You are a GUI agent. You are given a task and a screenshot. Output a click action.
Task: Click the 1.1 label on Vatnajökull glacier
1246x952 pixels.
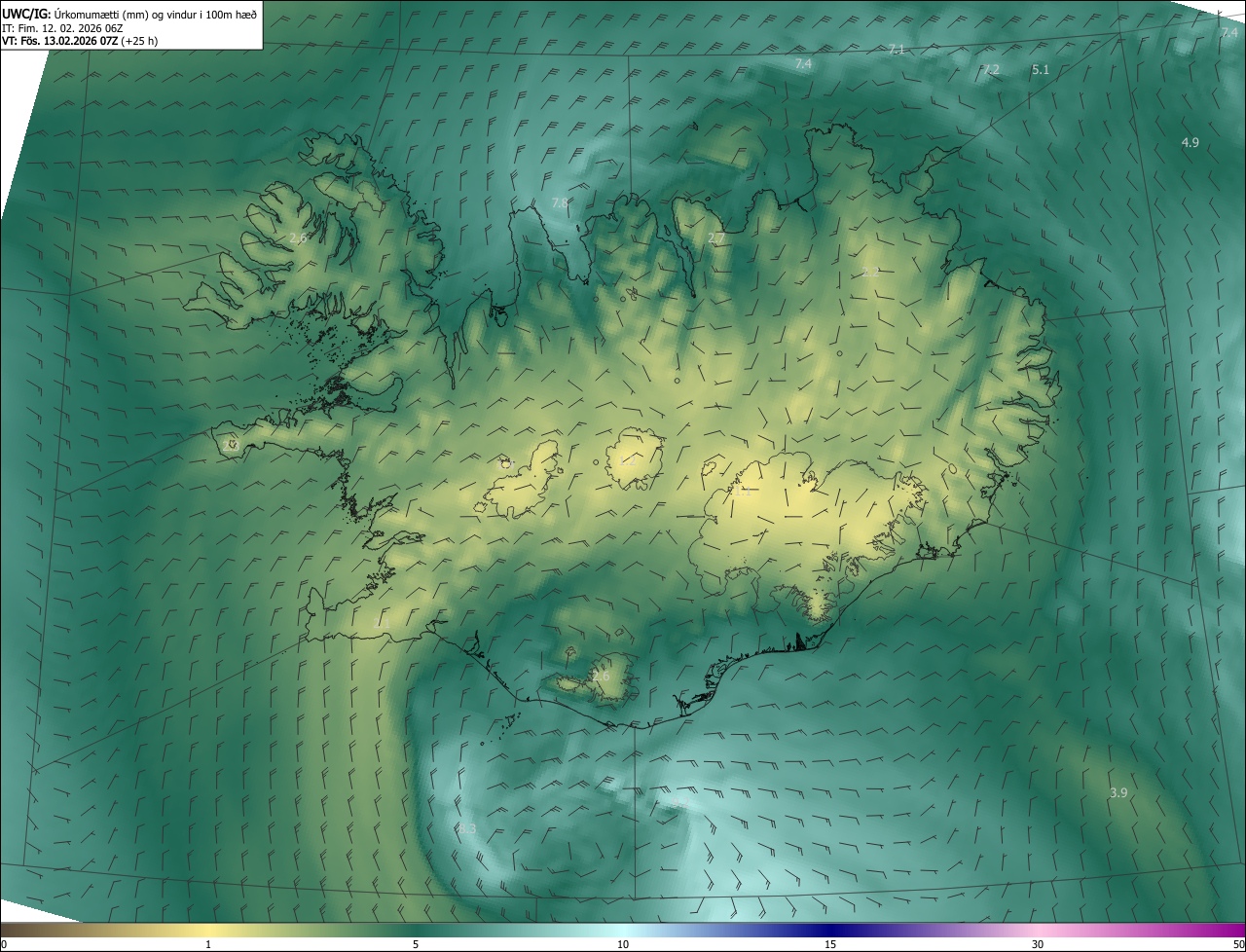pyautogui.click(x=743, y=493)
